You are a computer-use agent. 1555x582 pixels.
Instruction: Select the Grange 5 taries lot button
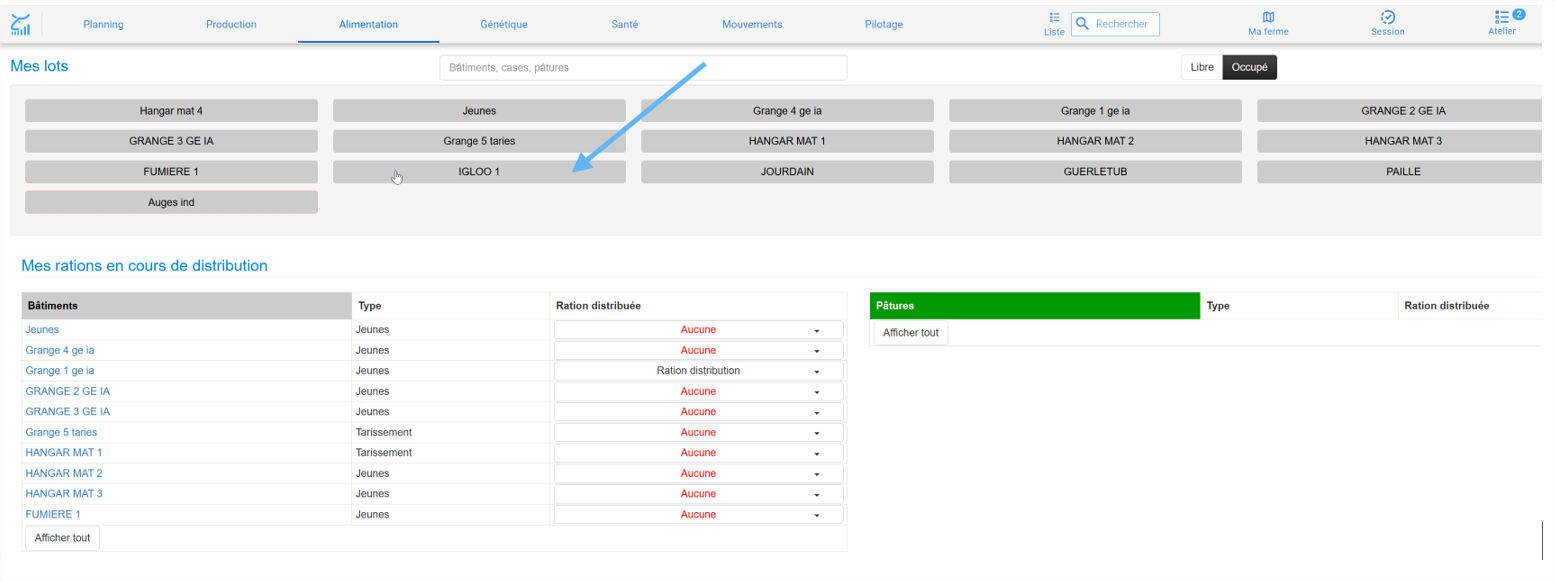click(479, 141)
